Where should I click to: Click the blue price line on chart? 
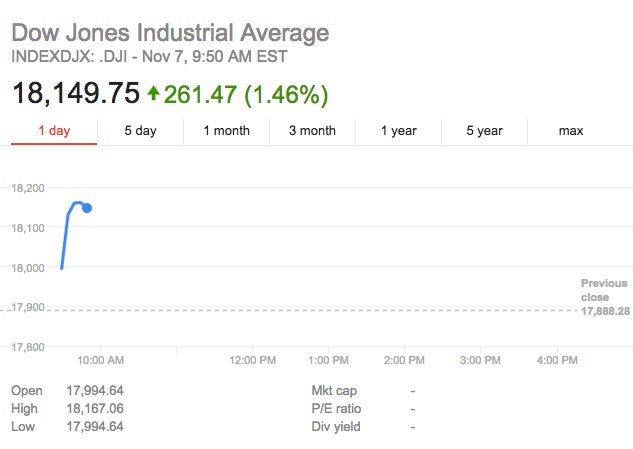point(65,240)
